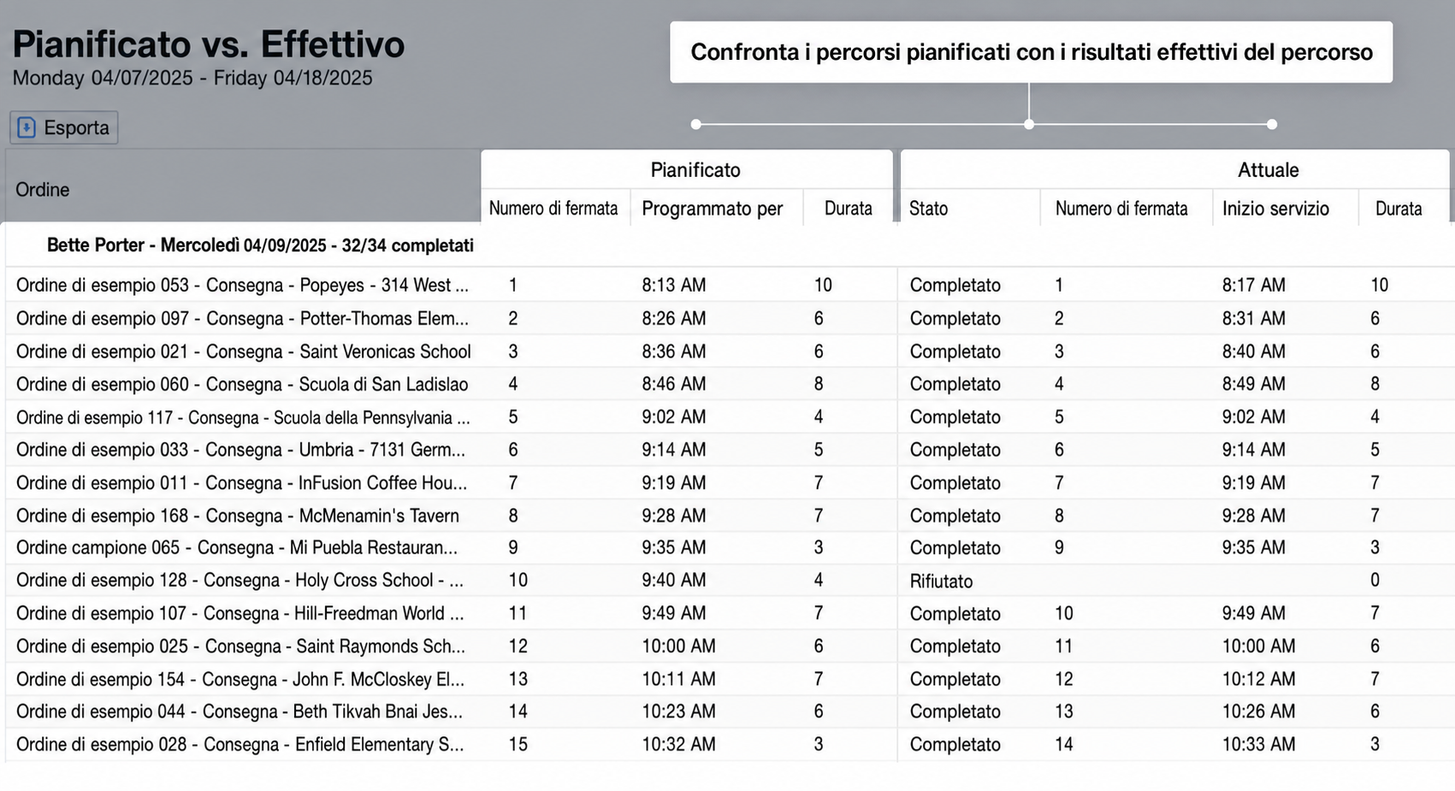Click the Rifiutato status cell
Viewport: 1455px width, 791px height.
tap(941, 581)
